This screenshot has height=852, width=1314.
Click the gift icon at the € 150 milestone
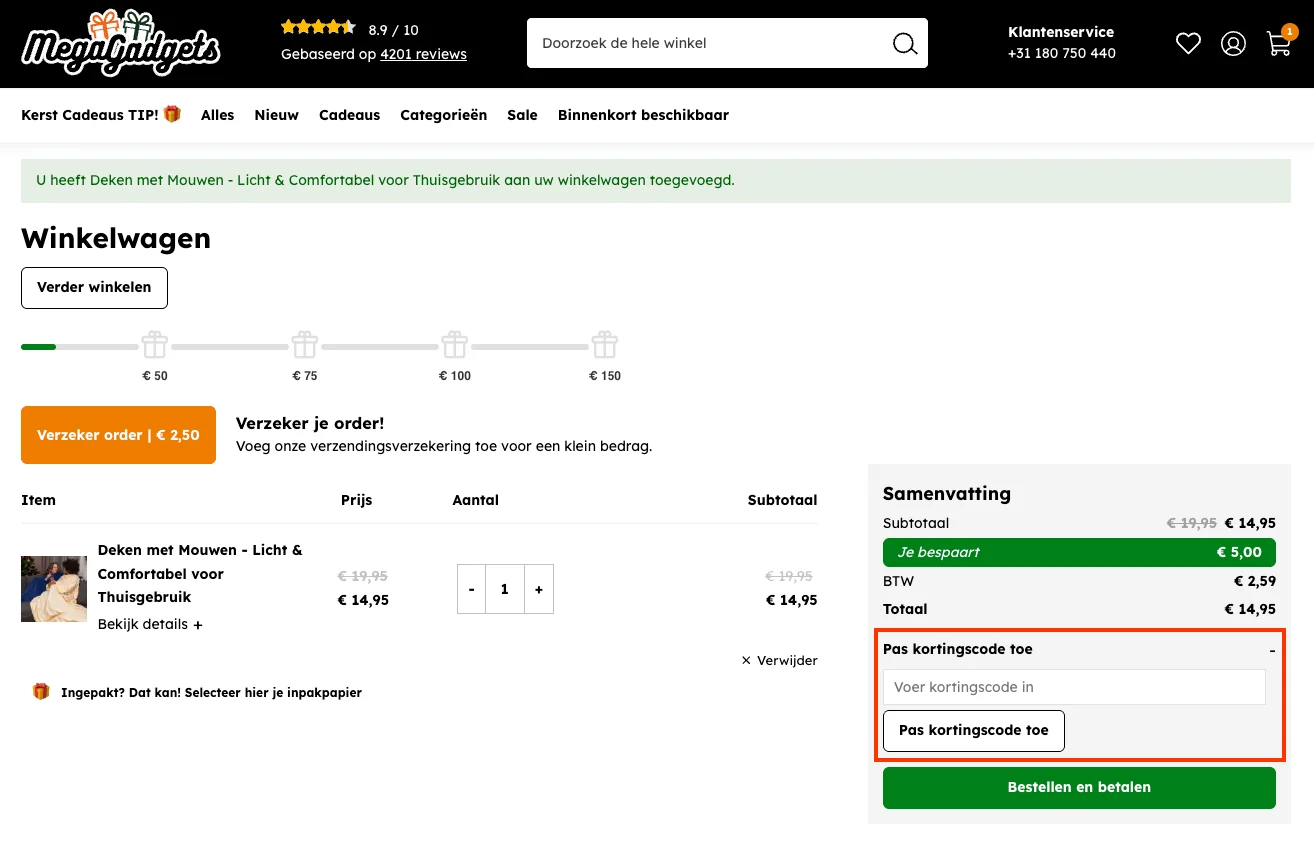[x=605, y=344]
